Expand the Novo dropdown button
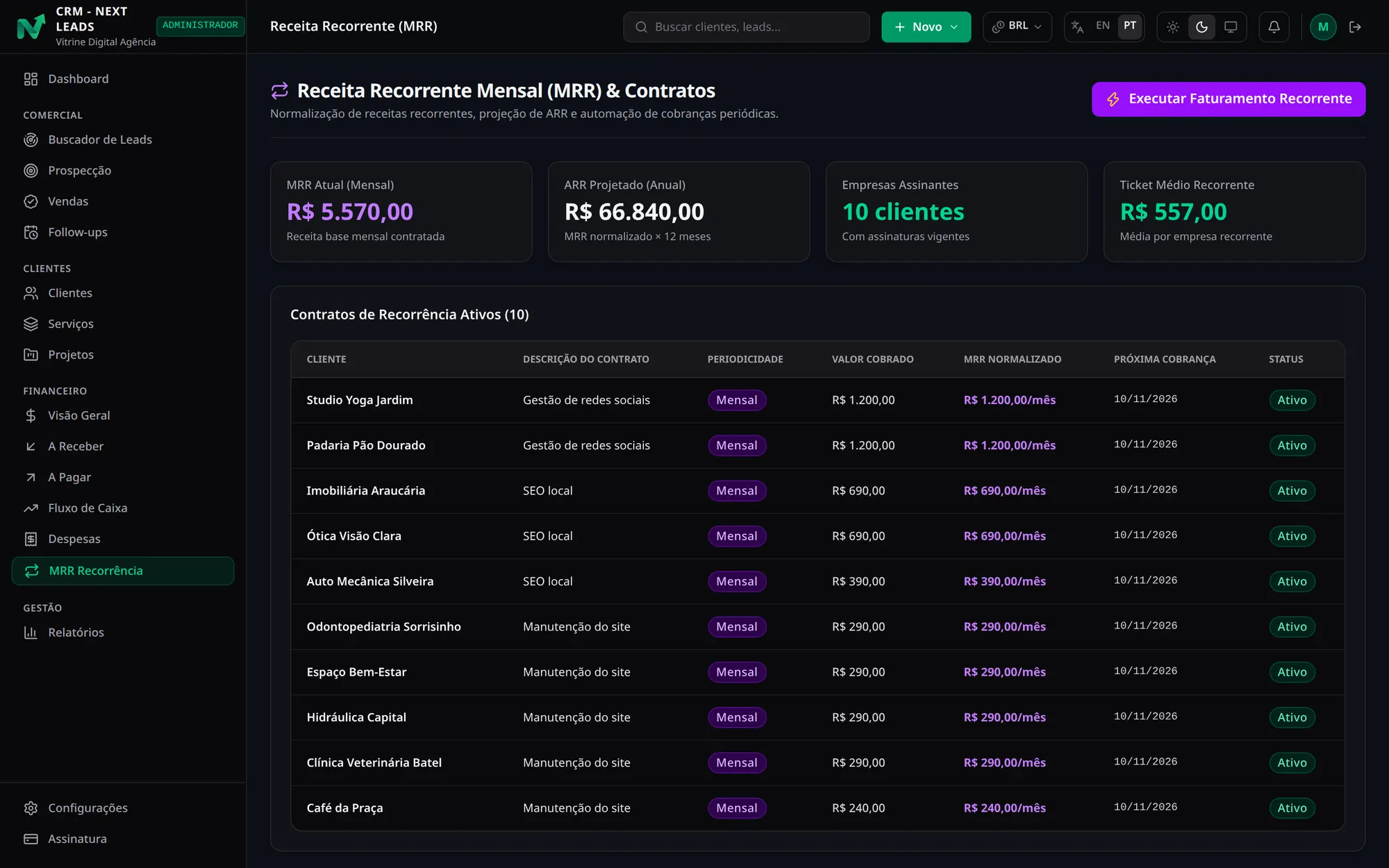Viewport: 1389px width, 868px height. [x=926, y=27]
